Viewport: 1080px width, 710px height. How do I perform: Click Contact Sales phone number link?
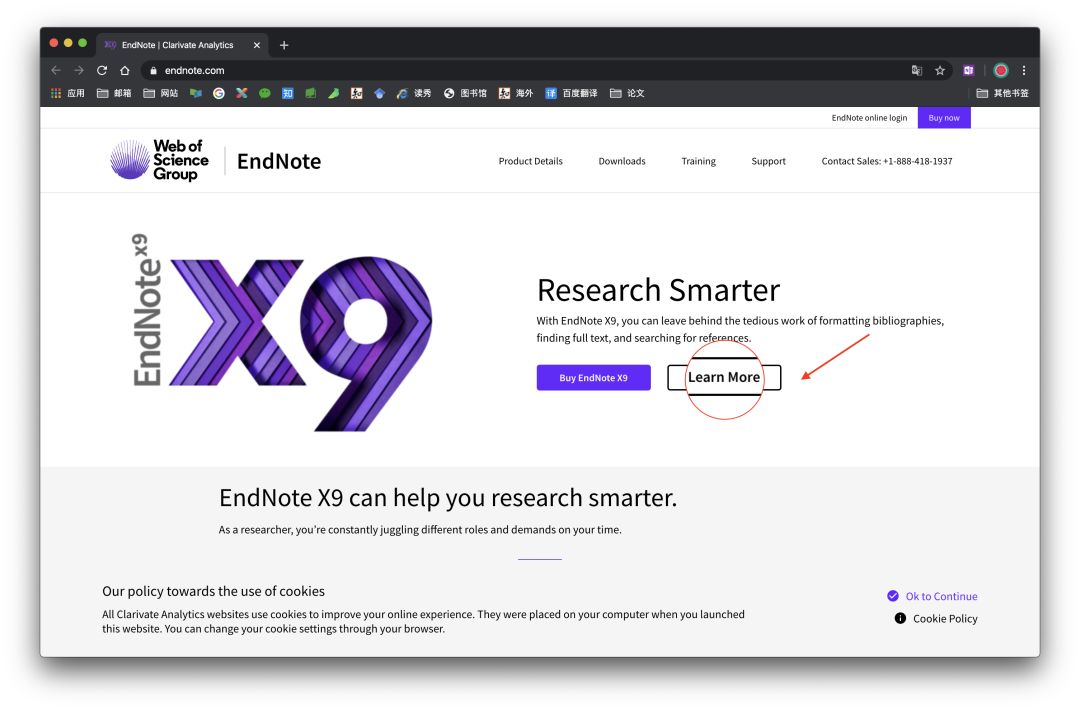(x=886, y=161)
